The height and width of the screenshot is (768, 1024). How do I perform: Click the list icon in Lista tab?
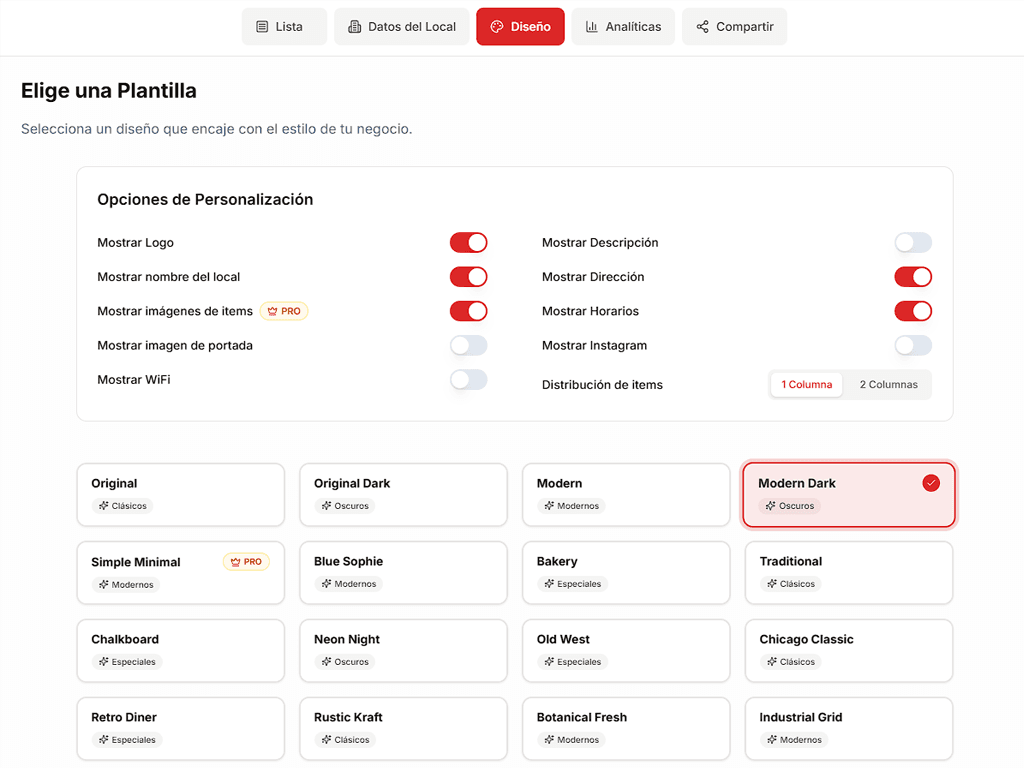(x=262, y=27)
